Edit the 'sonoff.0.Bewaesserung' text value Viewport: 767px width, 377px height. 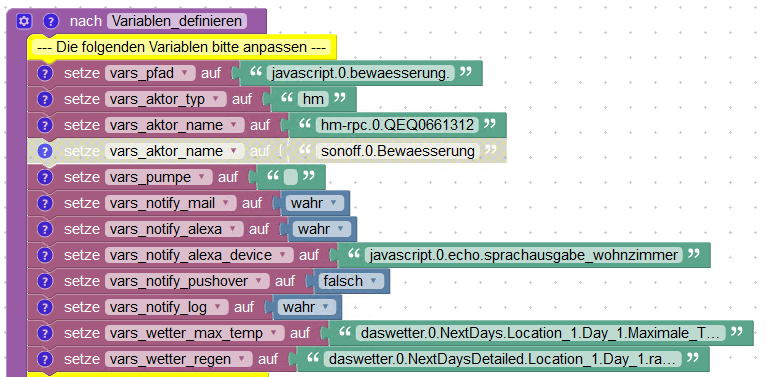tap(398, 151)
